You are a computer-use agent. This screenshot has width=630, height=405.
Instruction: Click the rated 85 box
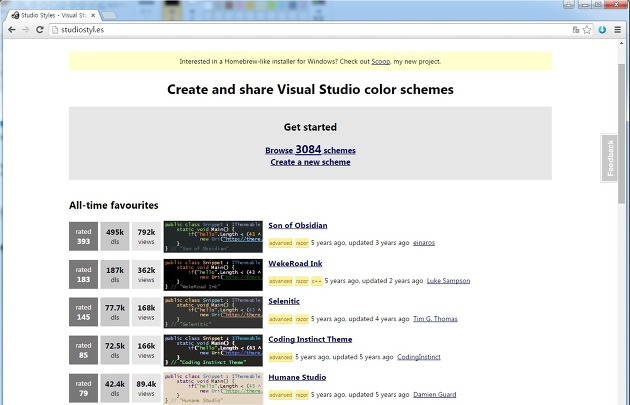tap(83, 350)
